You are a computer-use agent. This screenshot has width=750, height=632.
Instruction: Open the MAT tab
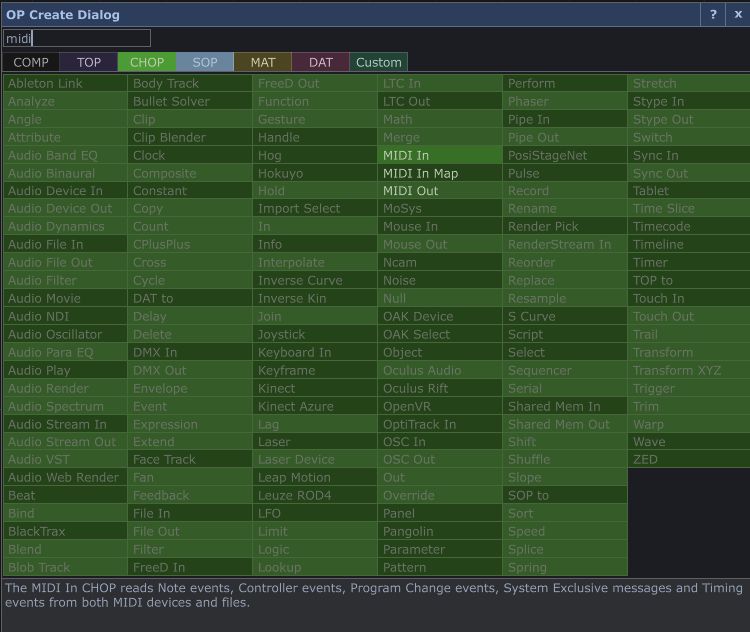tap(263, 62)
